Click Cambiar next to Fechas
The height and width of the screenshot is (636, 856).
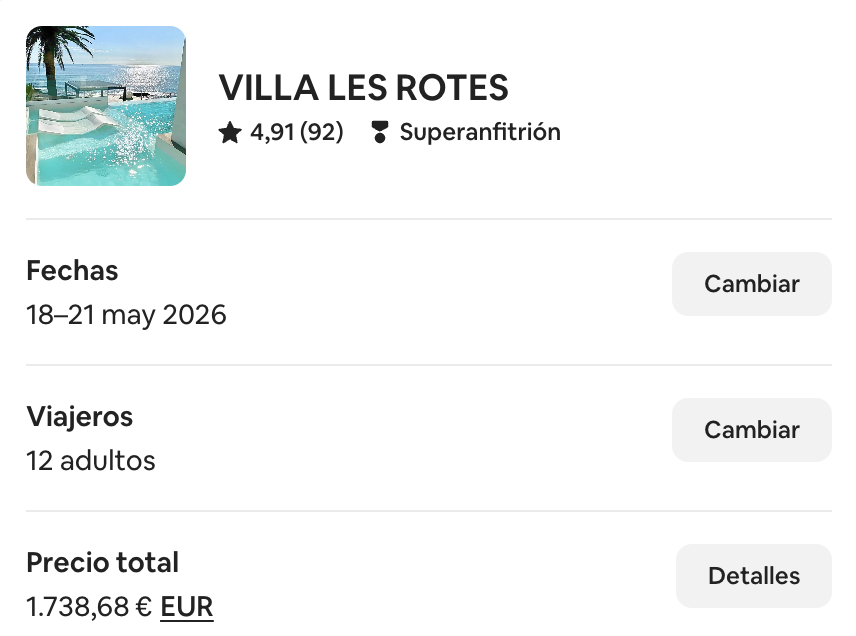(x=751, y=284)
